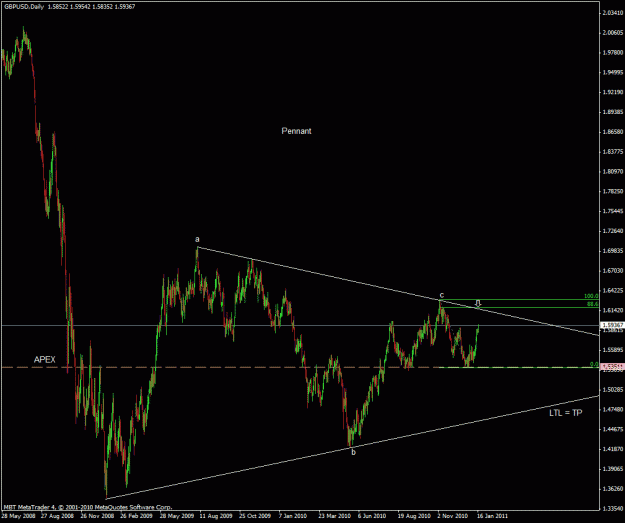Click price axis label 1.94995
This screenshot has width=625, height=523.
tap(612, 73)
